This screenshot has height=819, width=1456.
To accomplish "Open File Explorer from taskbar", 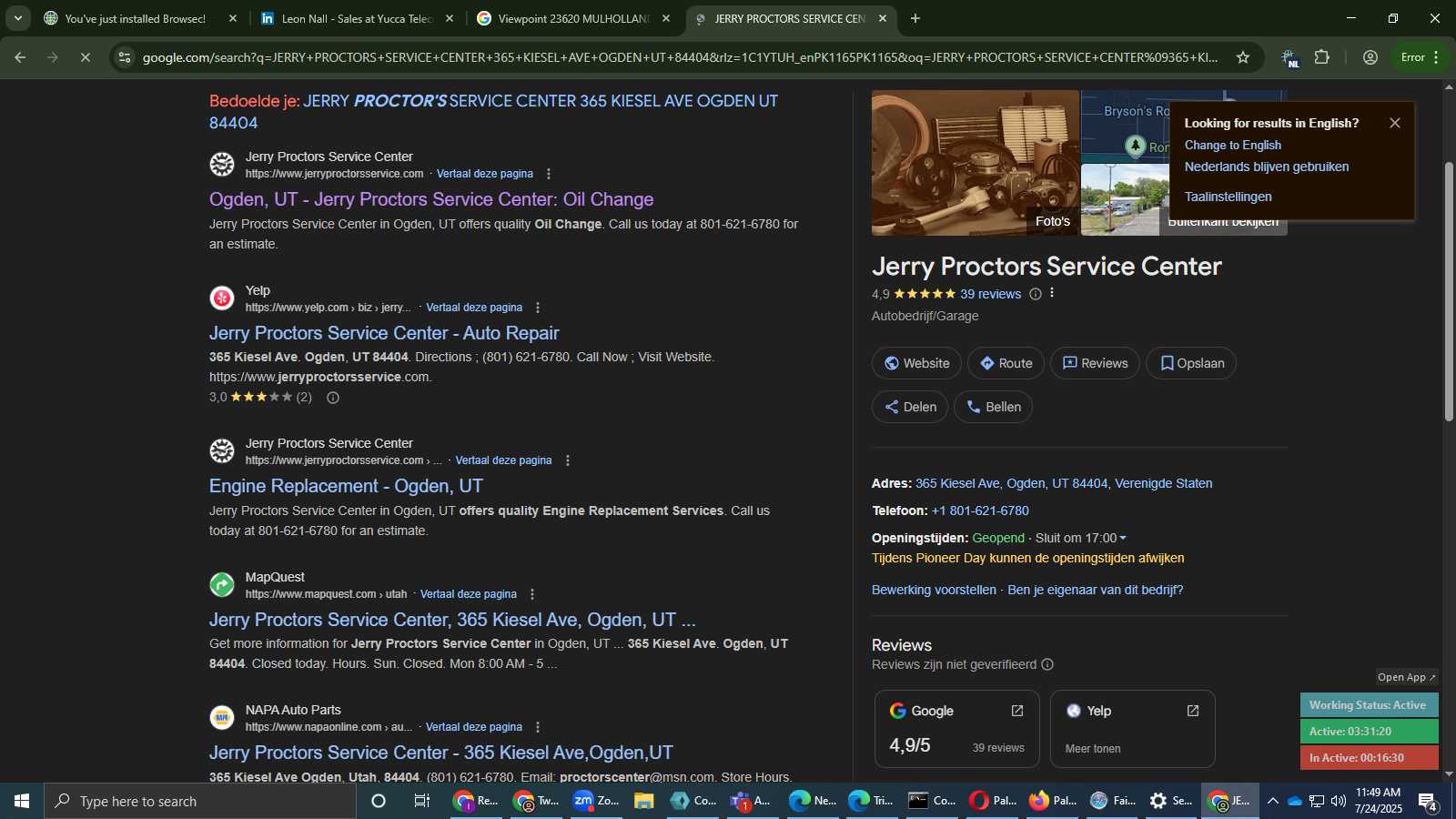I will [x=644, y=801].
